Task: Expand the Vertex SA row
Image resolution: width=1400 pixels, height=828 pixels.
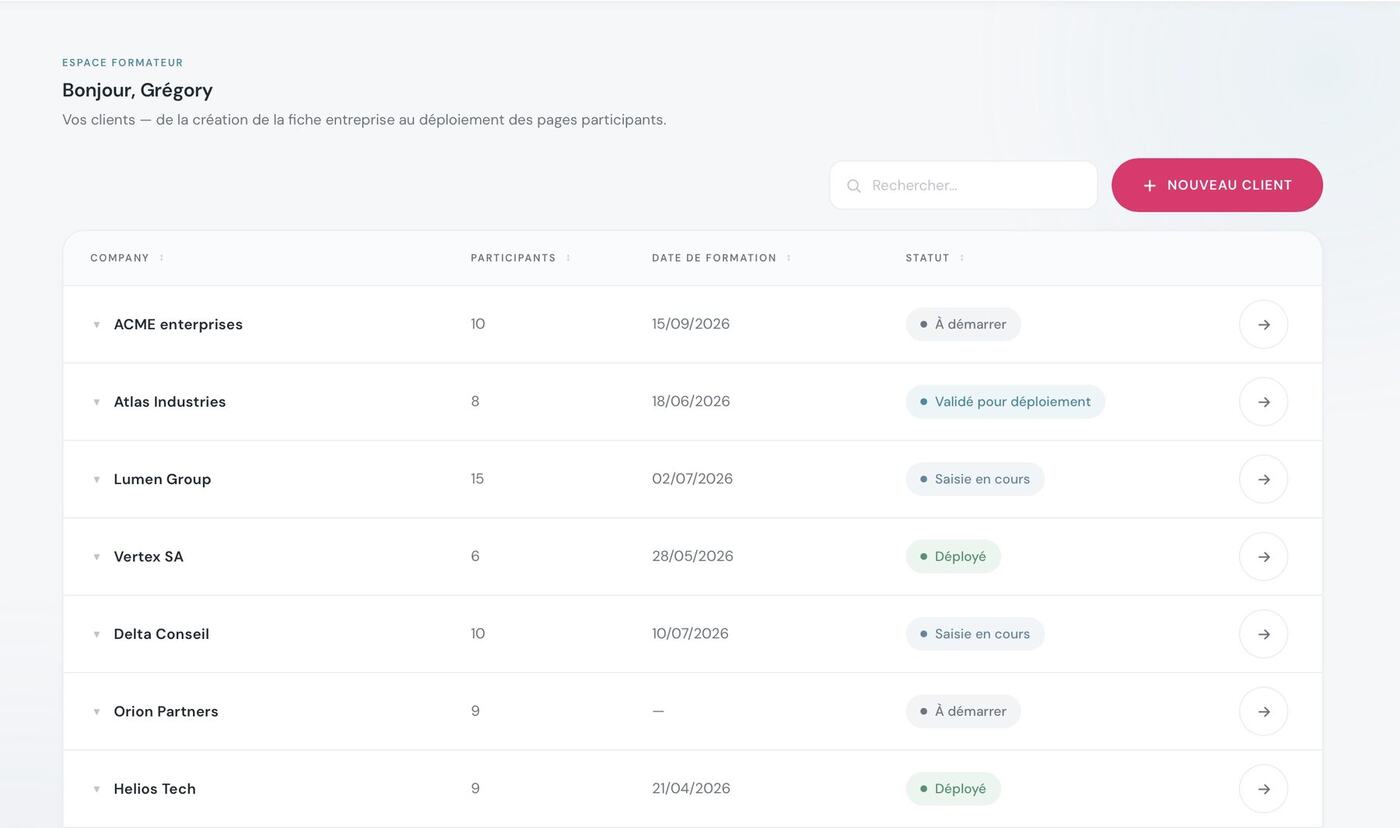Action: 97,557
